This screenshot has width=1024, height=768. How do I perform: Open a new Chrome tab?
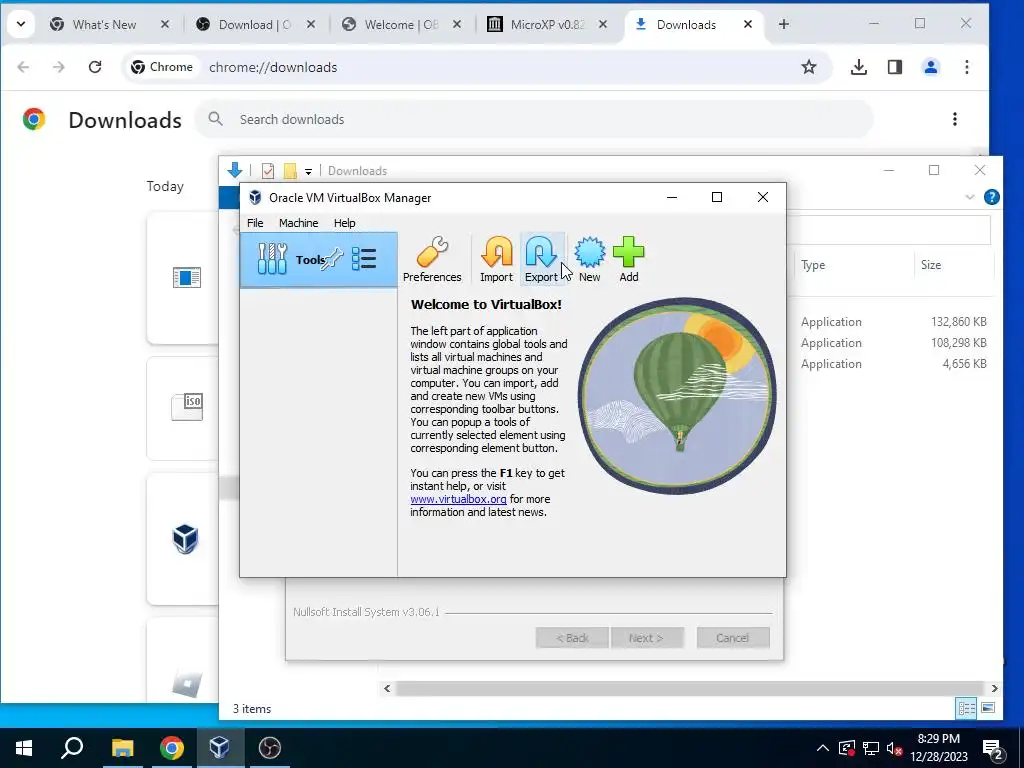784,24
